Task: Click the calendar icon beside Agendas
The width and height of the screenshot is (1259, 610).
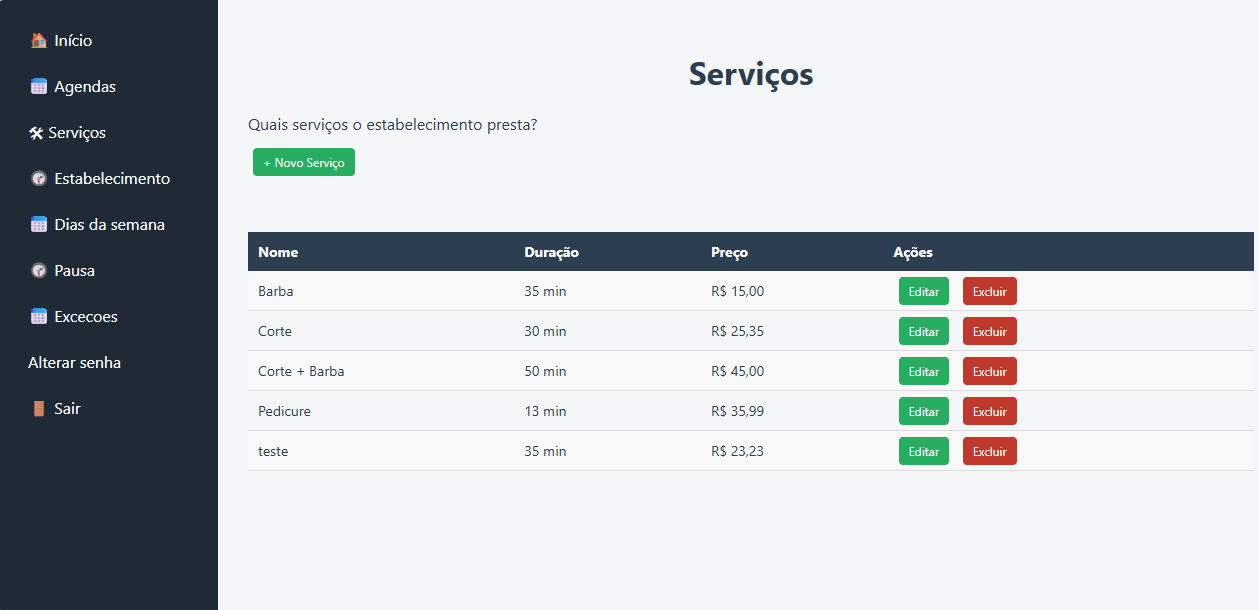Action: tap(39, 87)
